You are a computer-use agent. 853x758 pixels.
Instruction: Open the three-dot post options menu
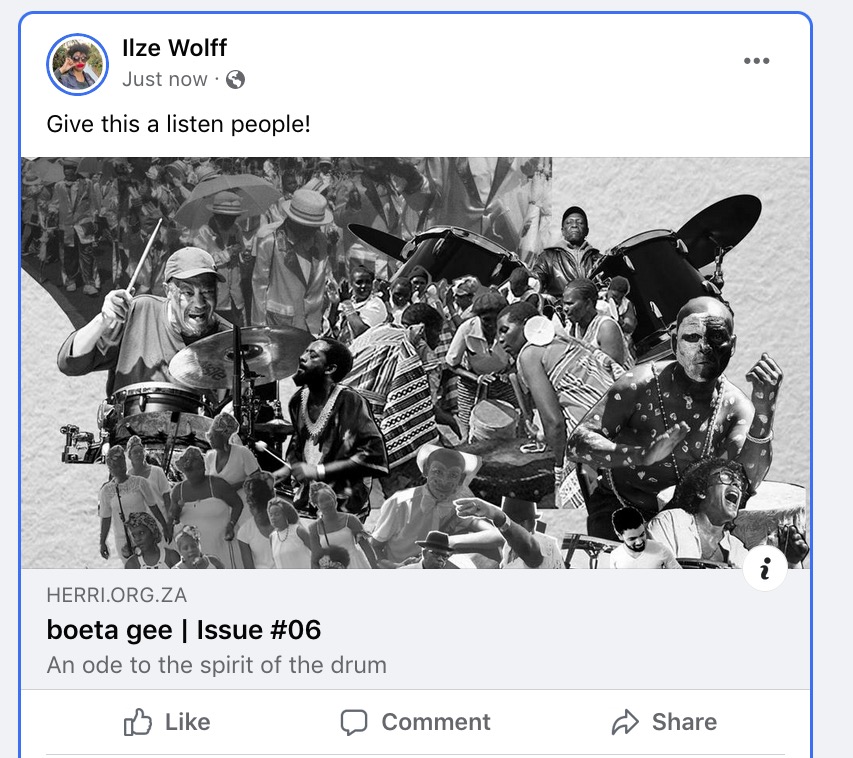click(x=757, y=61)
